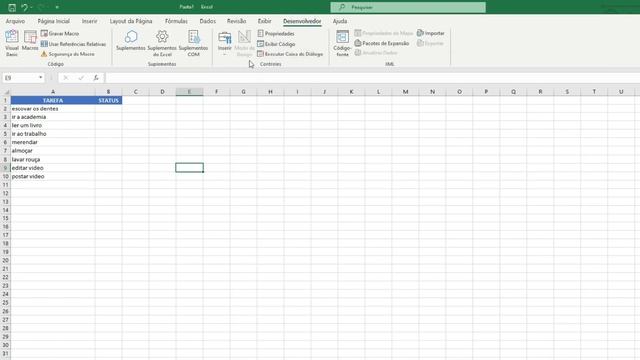Switch to the Página Inicial tab

53,21
